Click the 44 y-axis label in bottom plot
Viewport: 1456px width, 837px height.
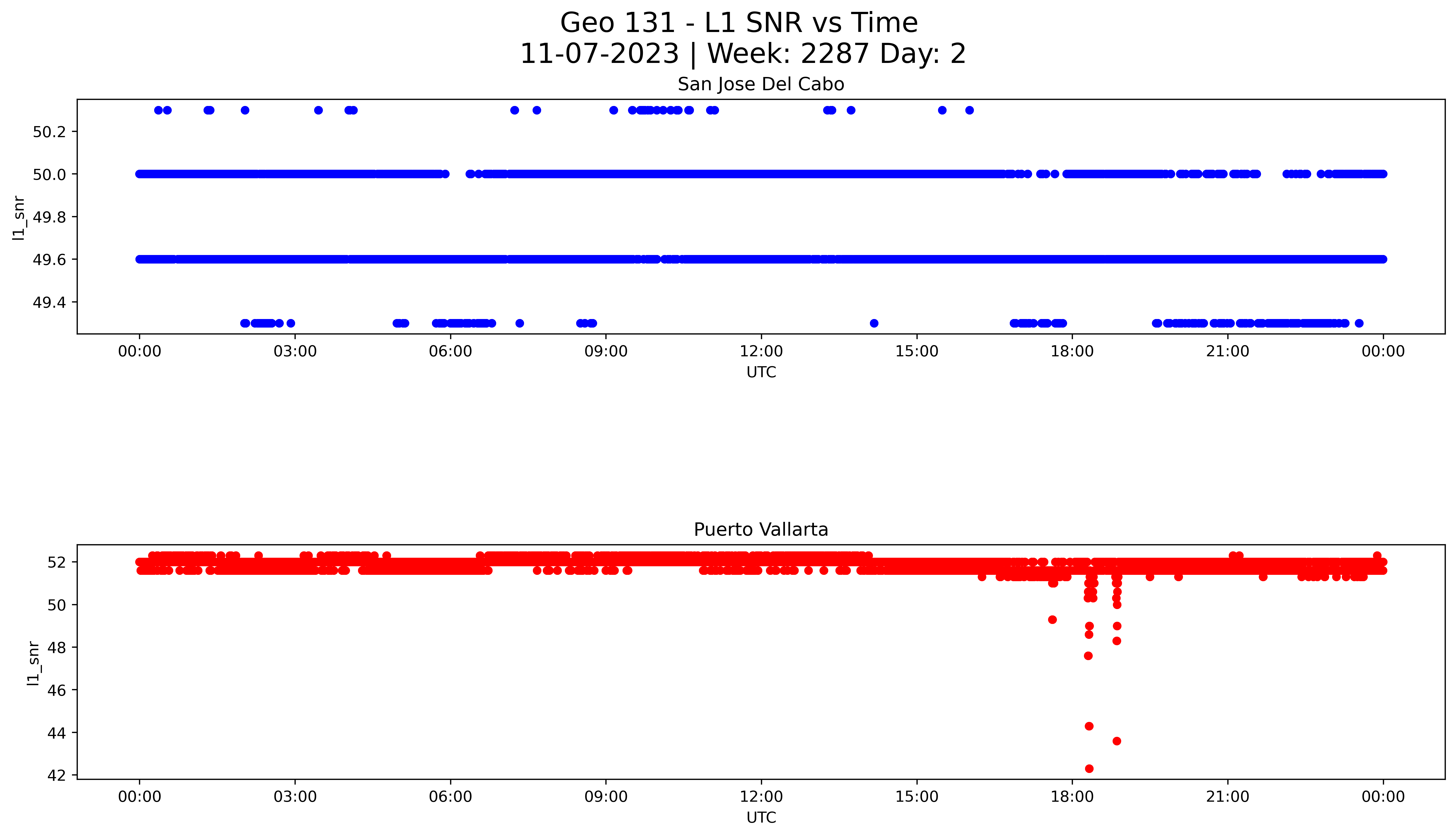pyautogui.click(x=57, y=733)
